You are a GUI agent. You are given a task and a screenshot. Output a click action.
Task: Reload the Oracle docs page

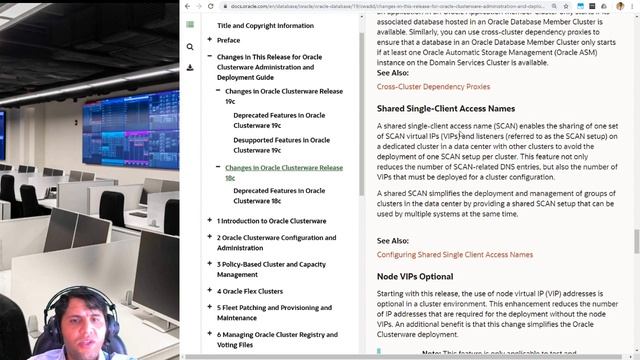click(211, 6)
